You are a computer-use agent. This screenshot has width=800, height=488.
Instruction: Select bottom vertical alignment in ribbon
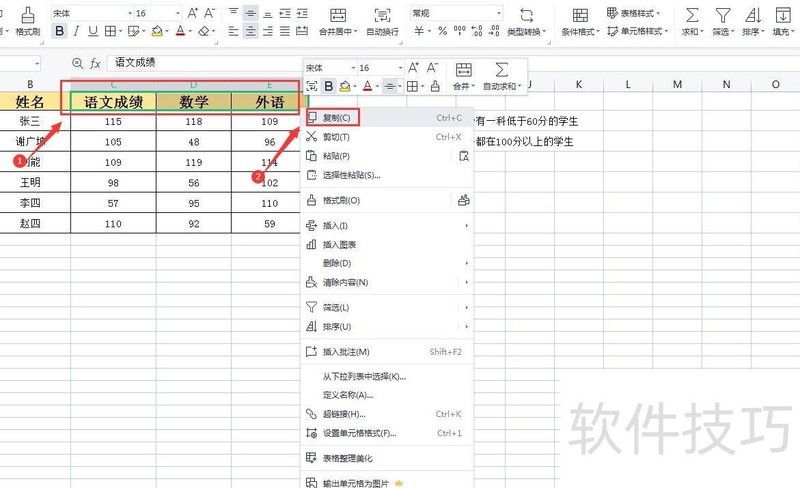point(268,13)
